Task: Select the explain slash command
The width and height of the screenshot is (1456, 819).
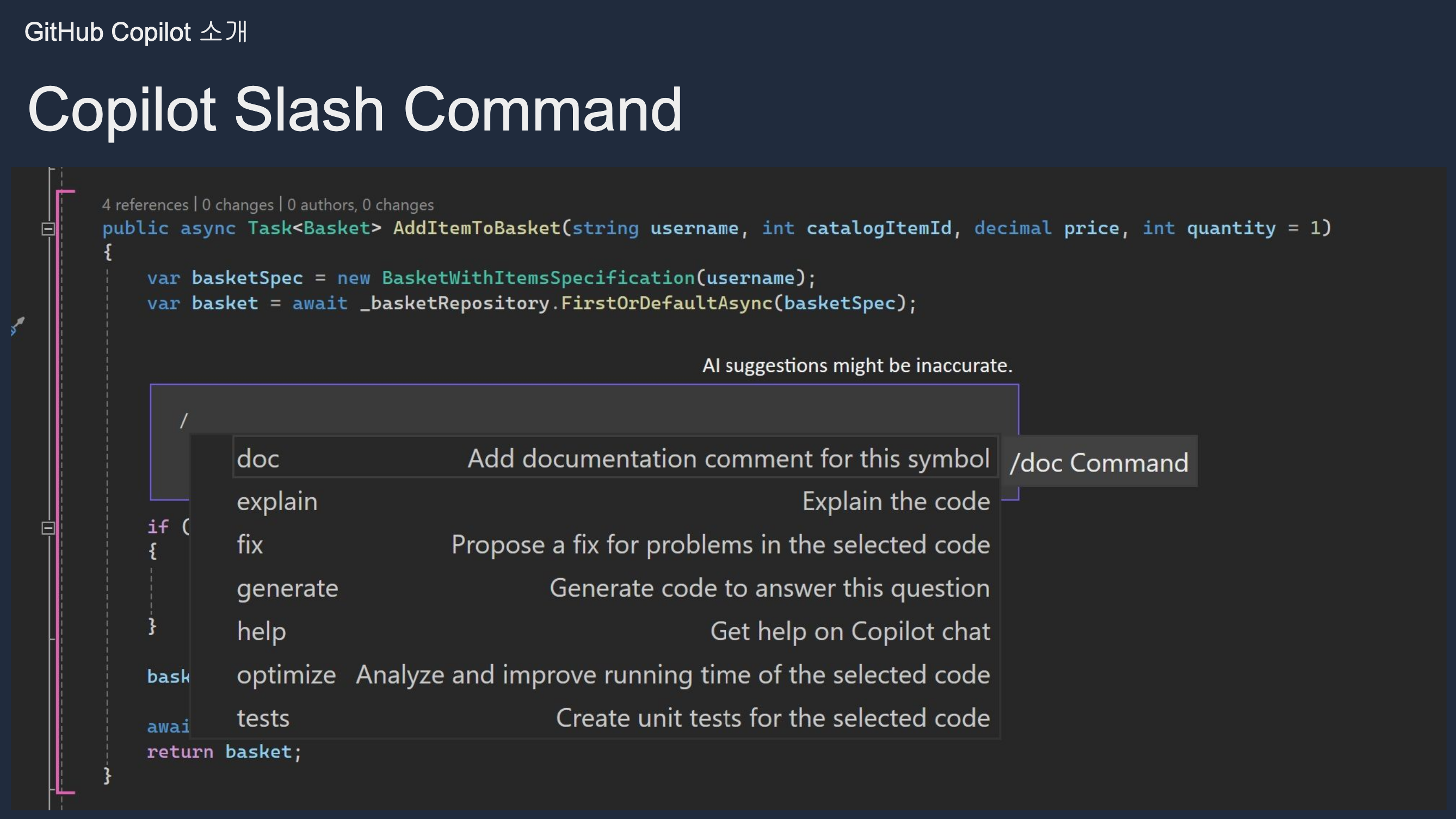Action: [x=615, y=501]
